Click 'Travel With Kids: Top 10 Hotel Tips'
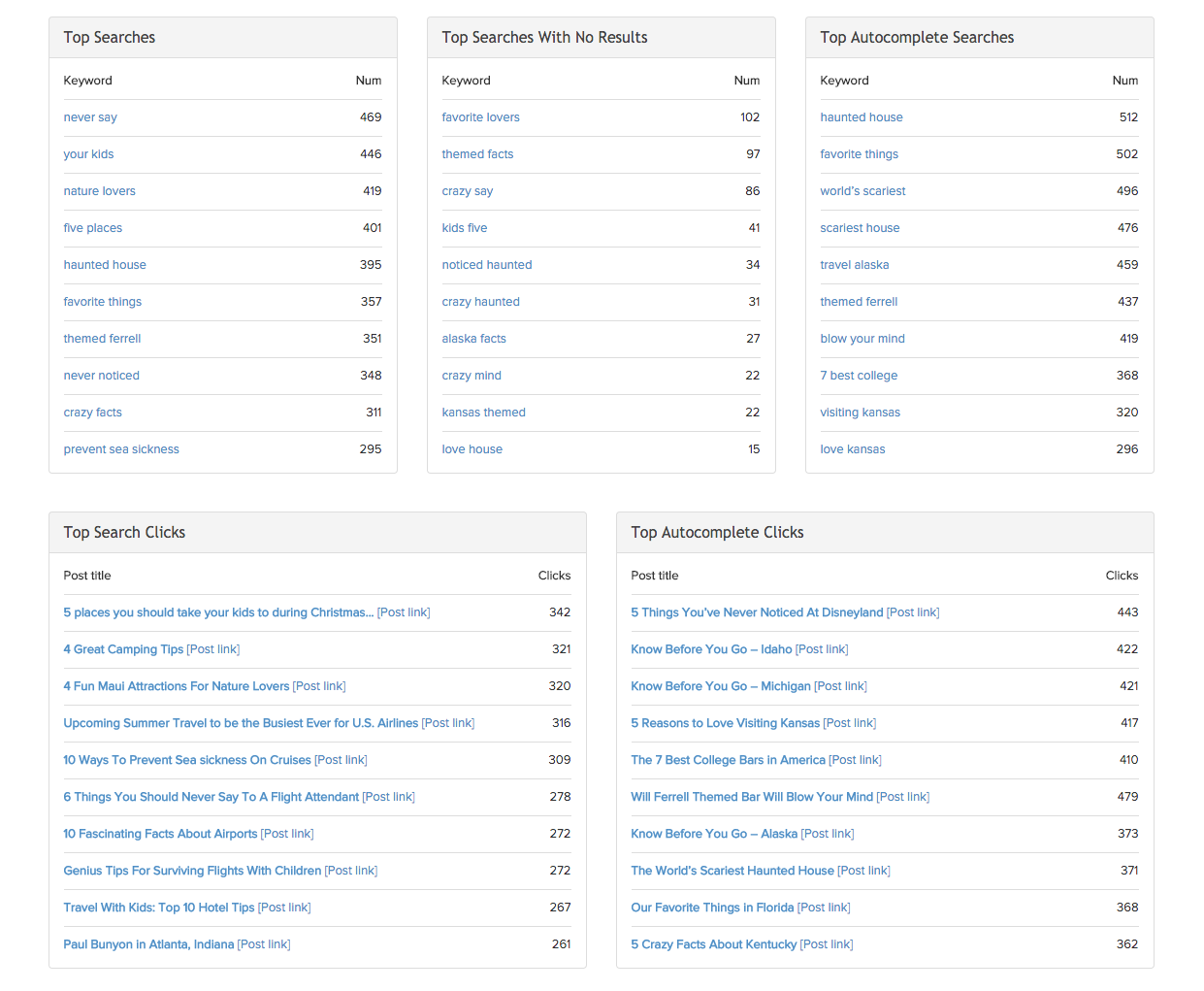 pos(159,908)
